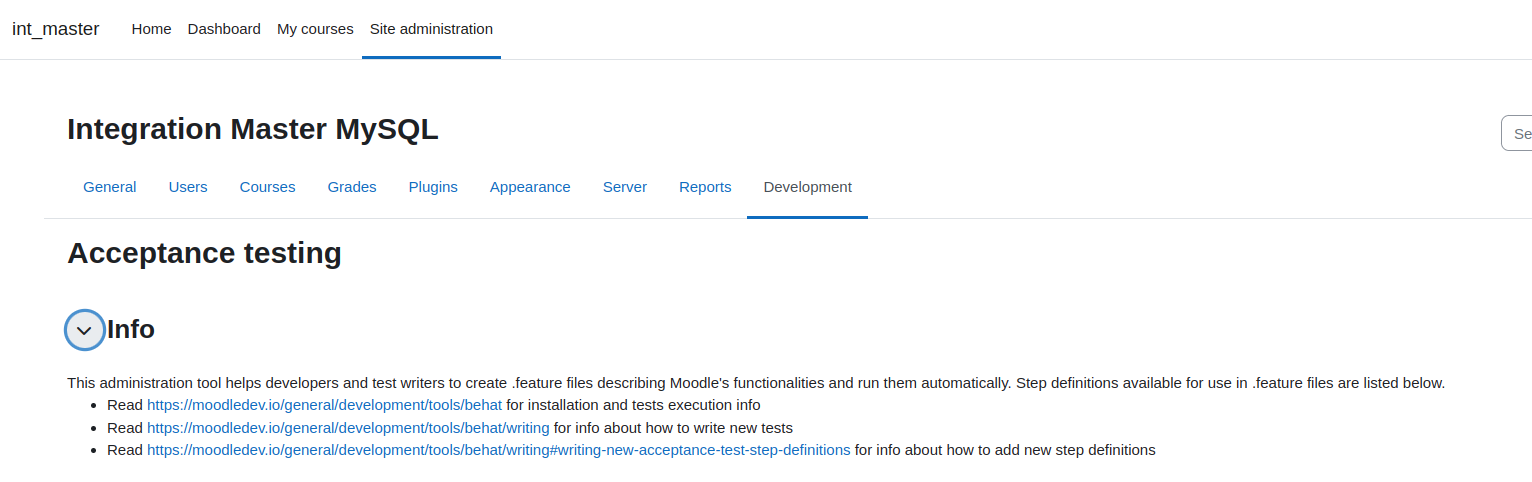Screen dimensions: 1532x482
Task: Go to My courses
Action: tap(315, 29)
